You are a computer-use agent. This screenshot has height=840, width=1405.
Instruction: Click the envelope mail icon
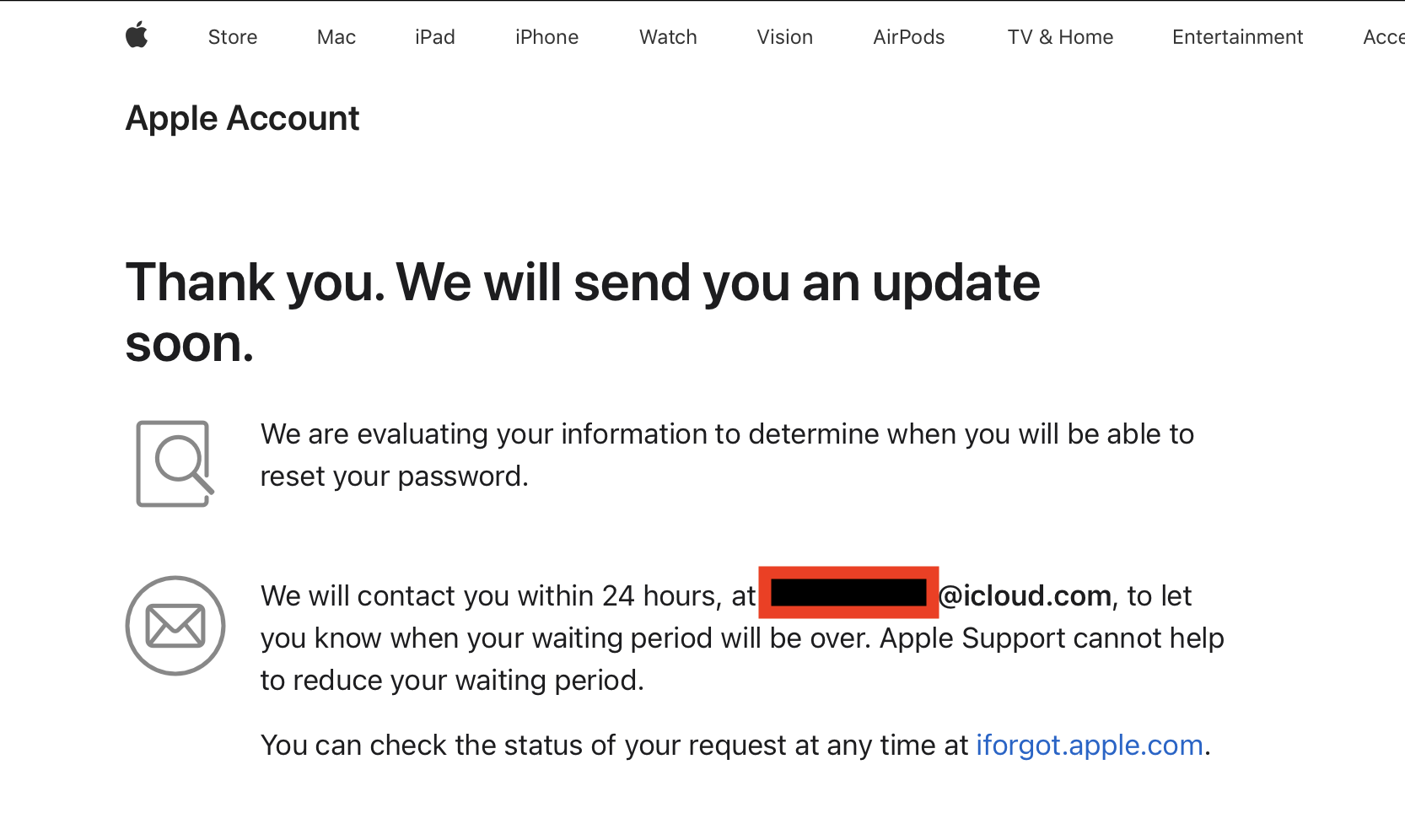(x=175, y=626)
